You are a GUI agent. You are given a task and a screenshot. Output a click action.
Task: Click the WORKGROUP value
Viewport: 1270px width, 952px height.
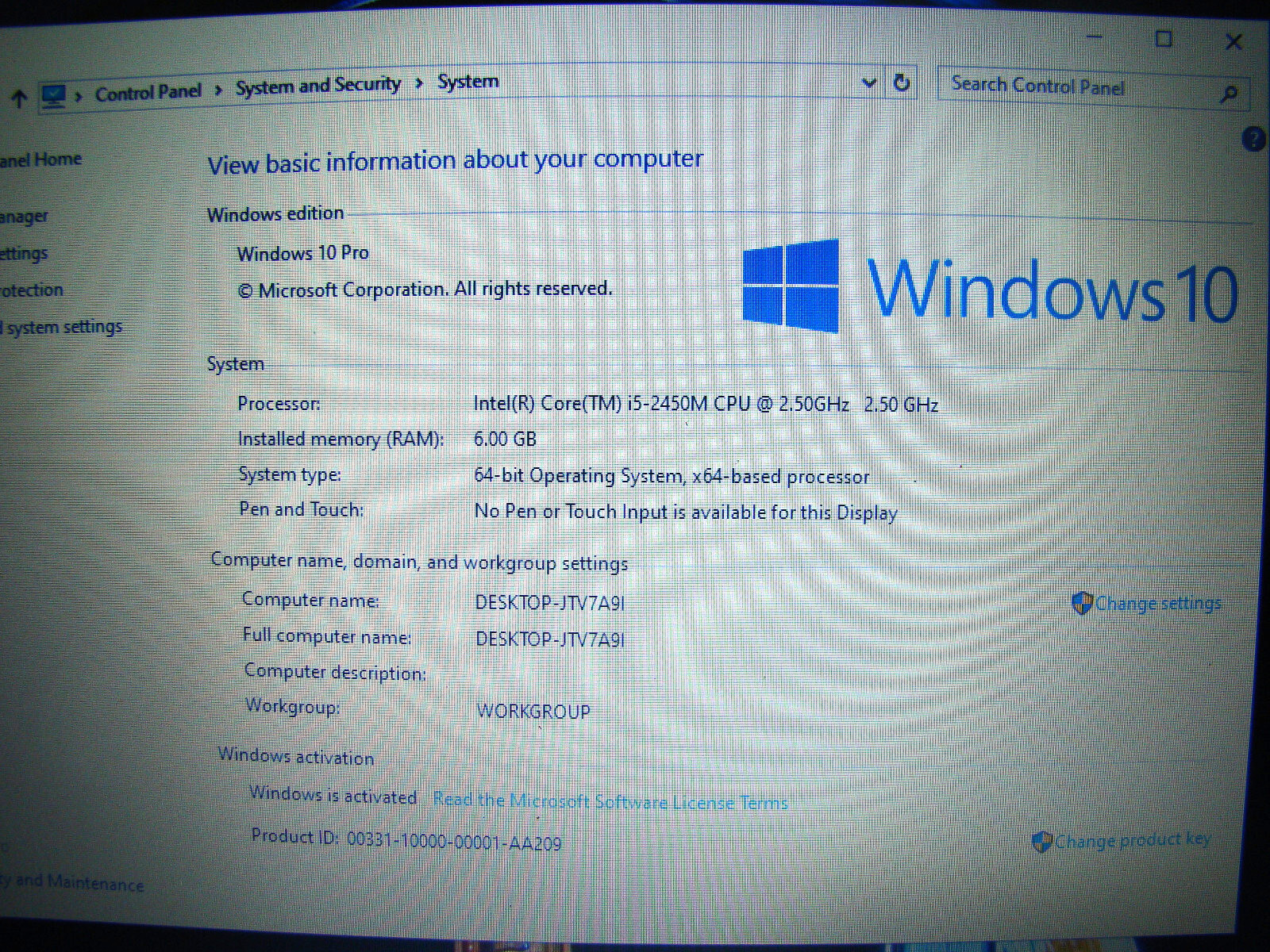[533, 712]
